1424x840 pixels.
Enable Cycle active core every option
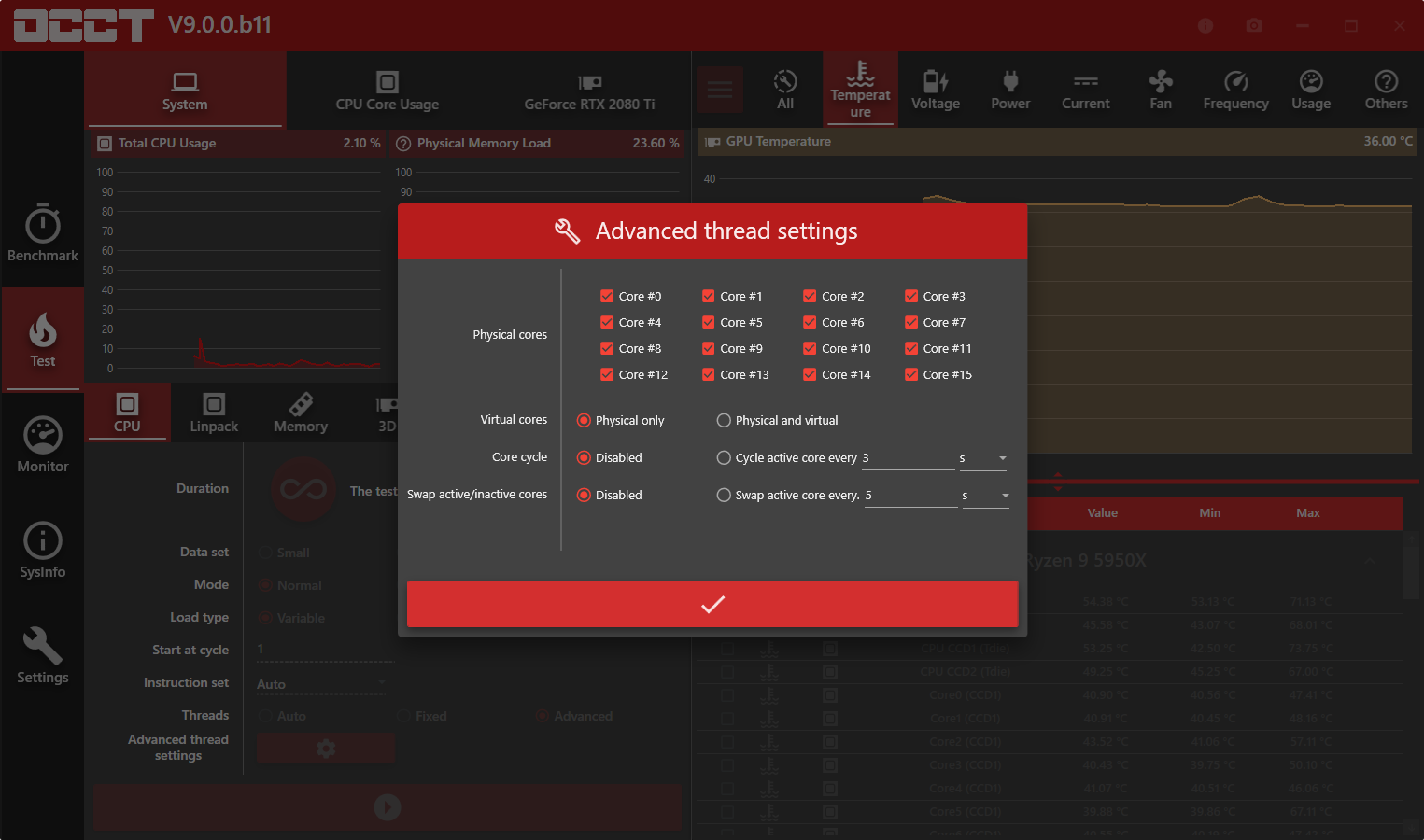pyautogui.click(x=724, y=458)
